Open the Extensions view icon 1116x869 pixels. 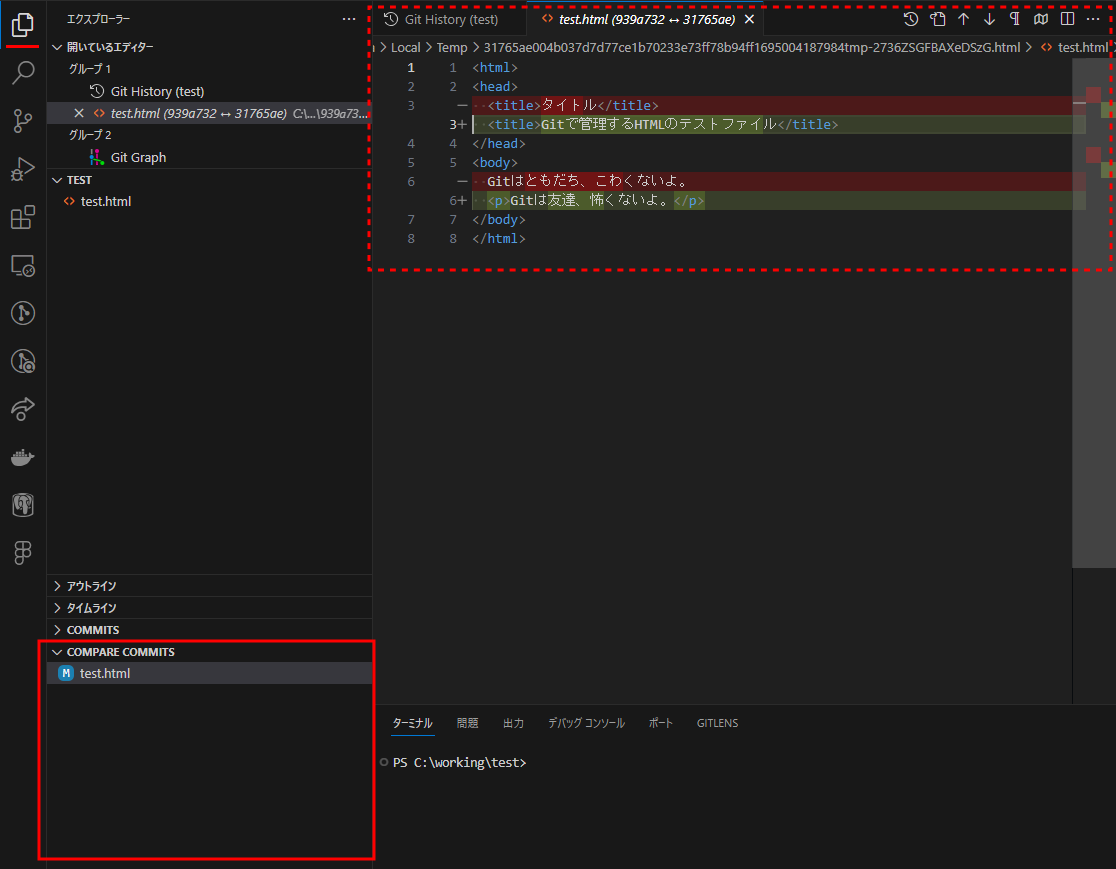pos(23,217)
